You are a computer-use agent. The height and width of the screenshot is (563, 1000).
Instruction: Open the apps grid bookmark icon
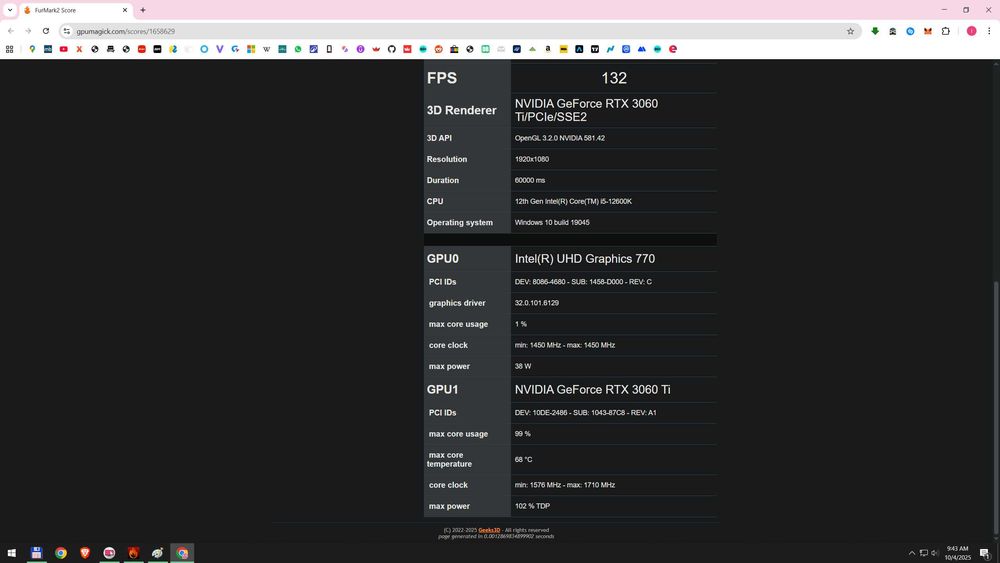(x=10, y=49)
